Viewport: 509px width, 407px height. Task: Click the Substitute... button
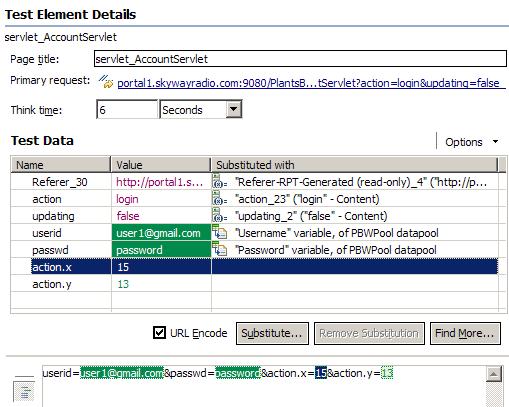click(x=272, y=333)
